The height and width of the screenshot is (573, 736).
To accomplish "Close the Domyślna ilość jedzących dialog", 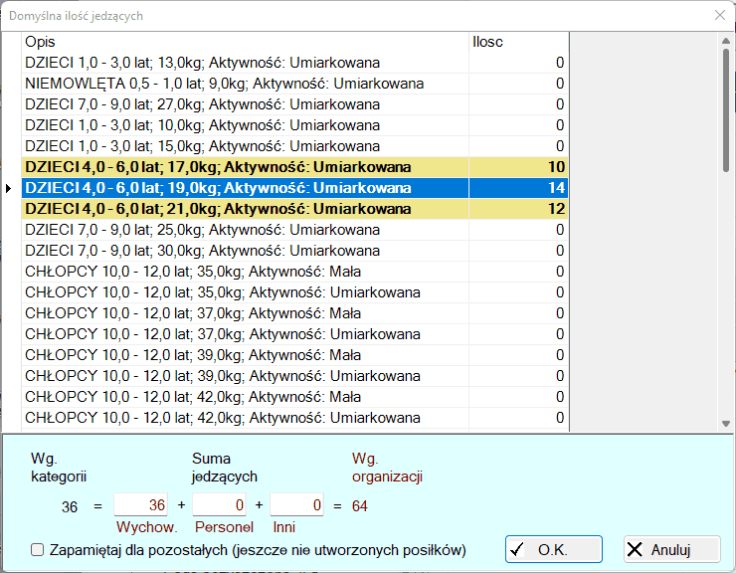I will pos(718,15).
